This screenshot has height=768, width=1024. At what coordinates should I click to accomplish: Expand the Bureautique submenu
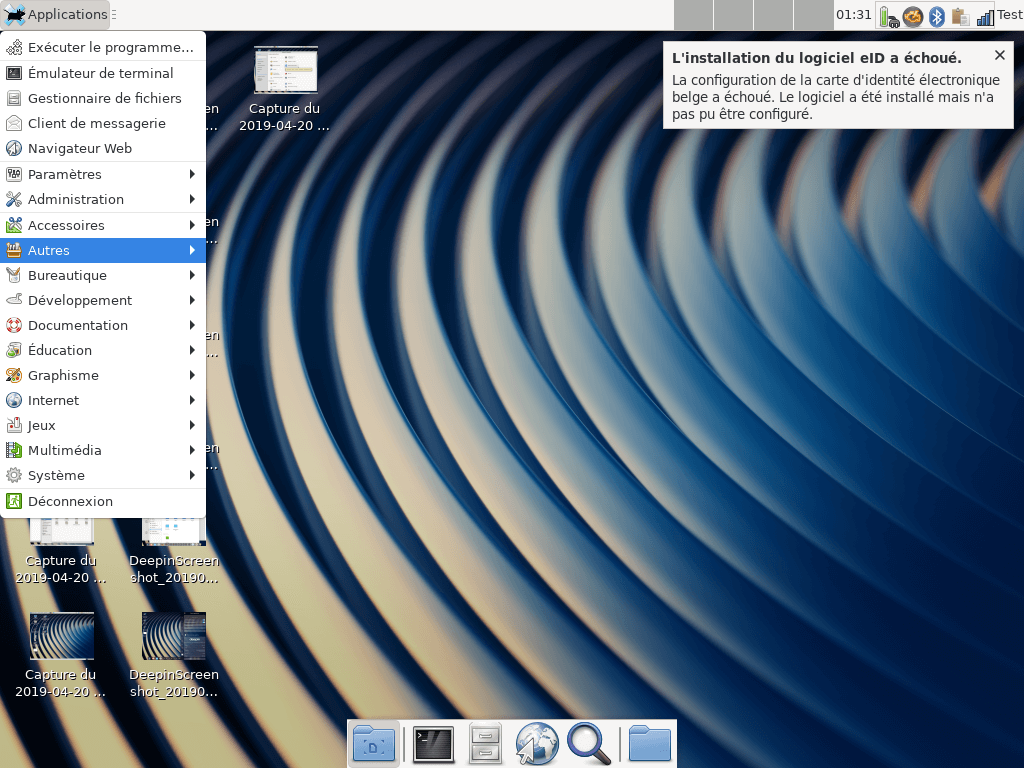103,275
